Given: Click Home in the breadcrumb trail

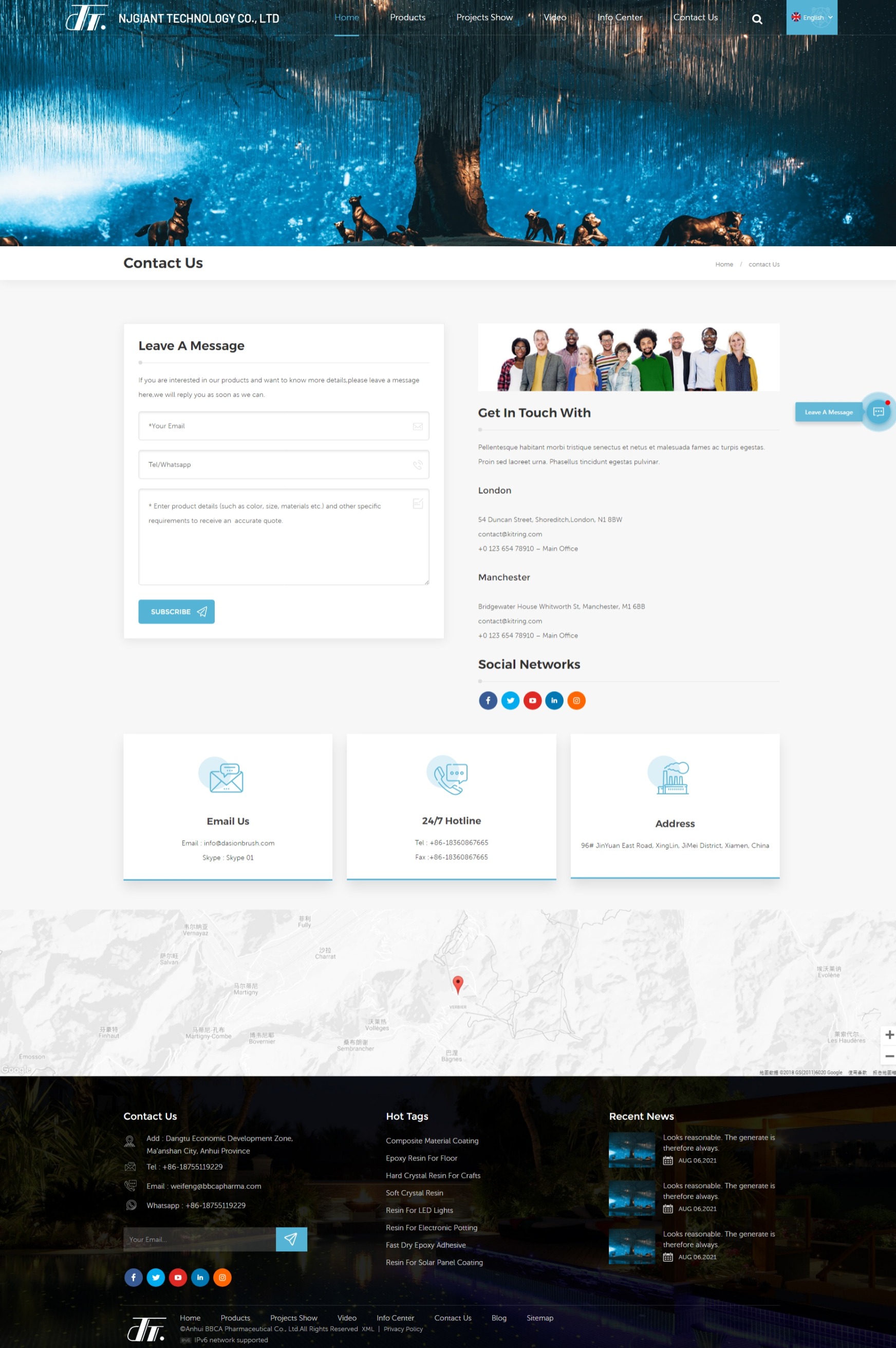Looking at the screenshot, I should pyautogui.click(x=723, y=264).
